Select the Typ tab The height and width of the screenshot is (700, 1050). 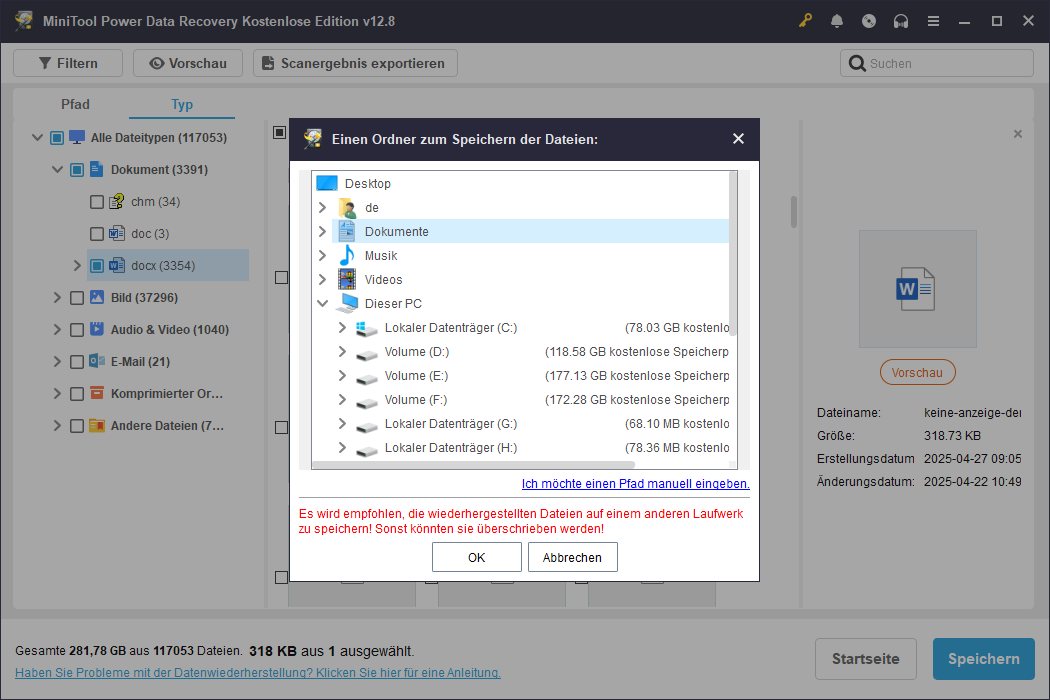coord(181,104)
